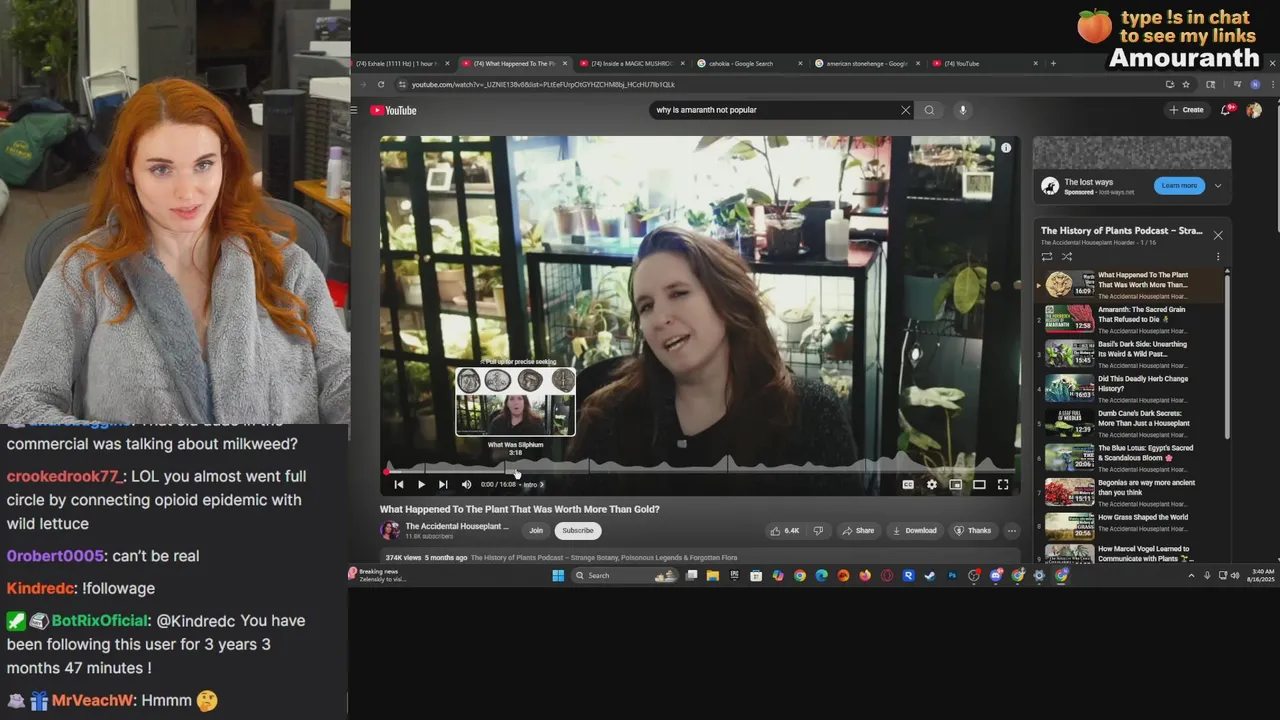1280x720 pixels.
Task: Click the video info card icon
Action: (1006, 148)
